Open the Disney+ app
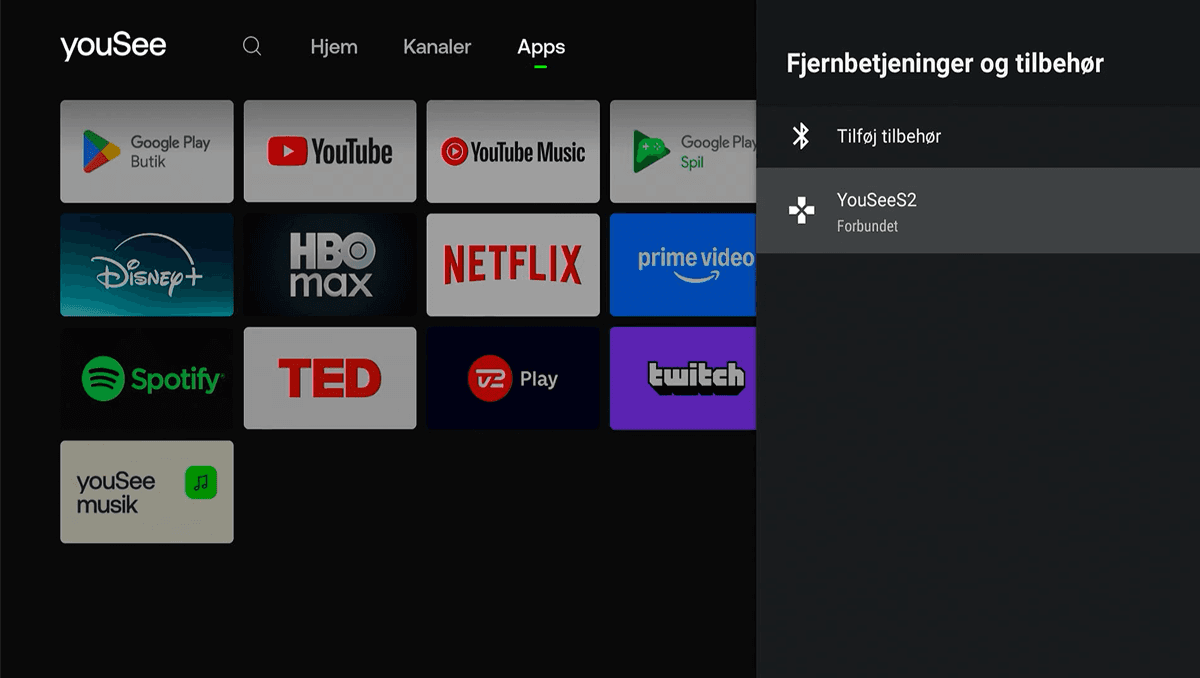 click(x=146, y=264)
